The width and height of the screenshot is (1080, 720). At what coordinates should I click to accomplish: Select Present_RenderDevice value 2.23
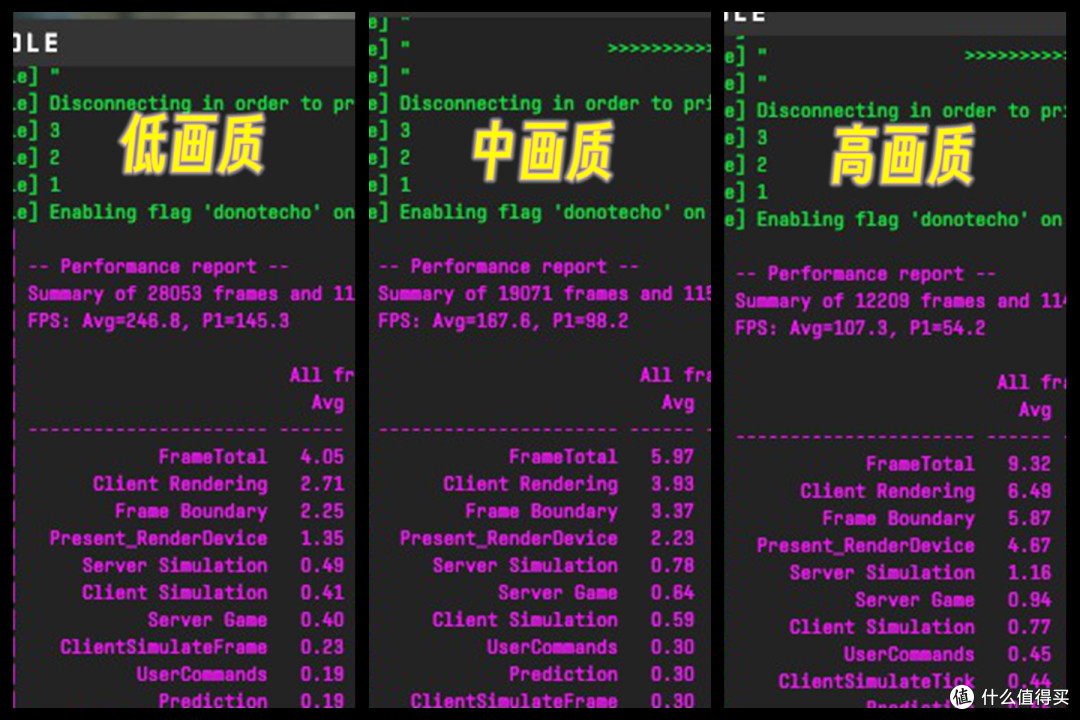click(672, 538)
